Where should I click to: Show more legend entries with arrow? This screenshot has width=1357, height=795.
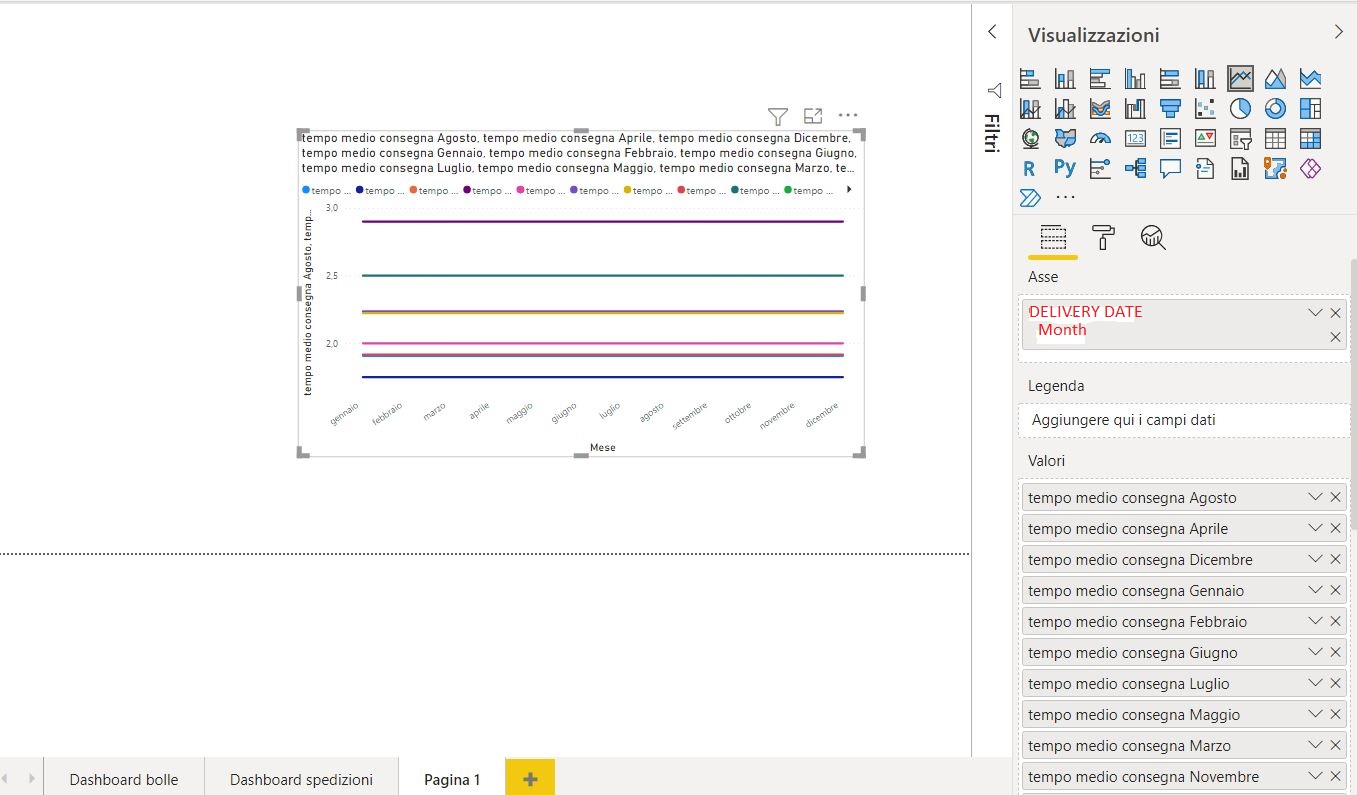[850, 189]
